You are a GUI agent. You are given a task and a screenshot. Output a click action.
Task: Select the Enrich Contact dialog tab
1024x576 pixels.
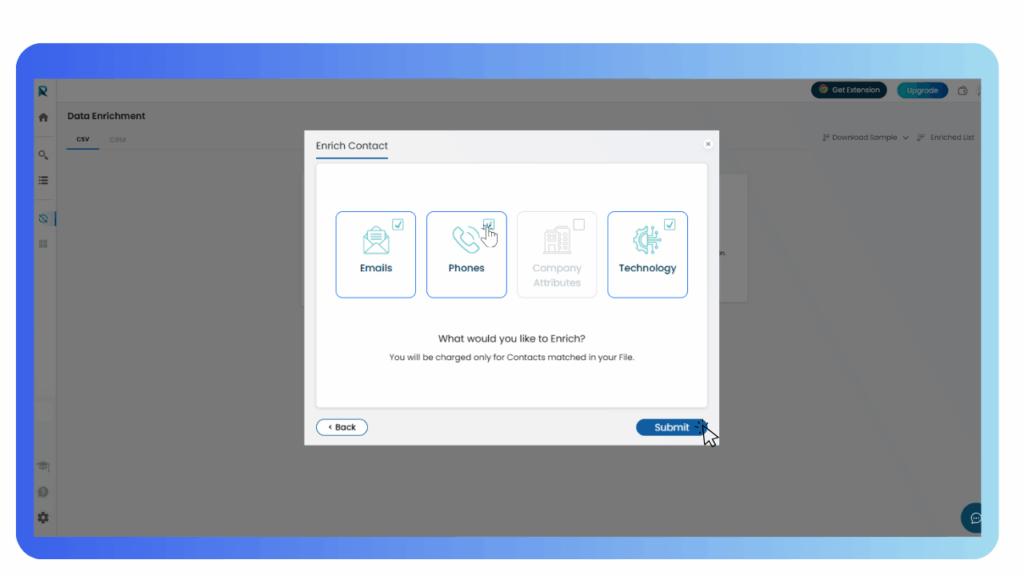[x=352, y=146]
